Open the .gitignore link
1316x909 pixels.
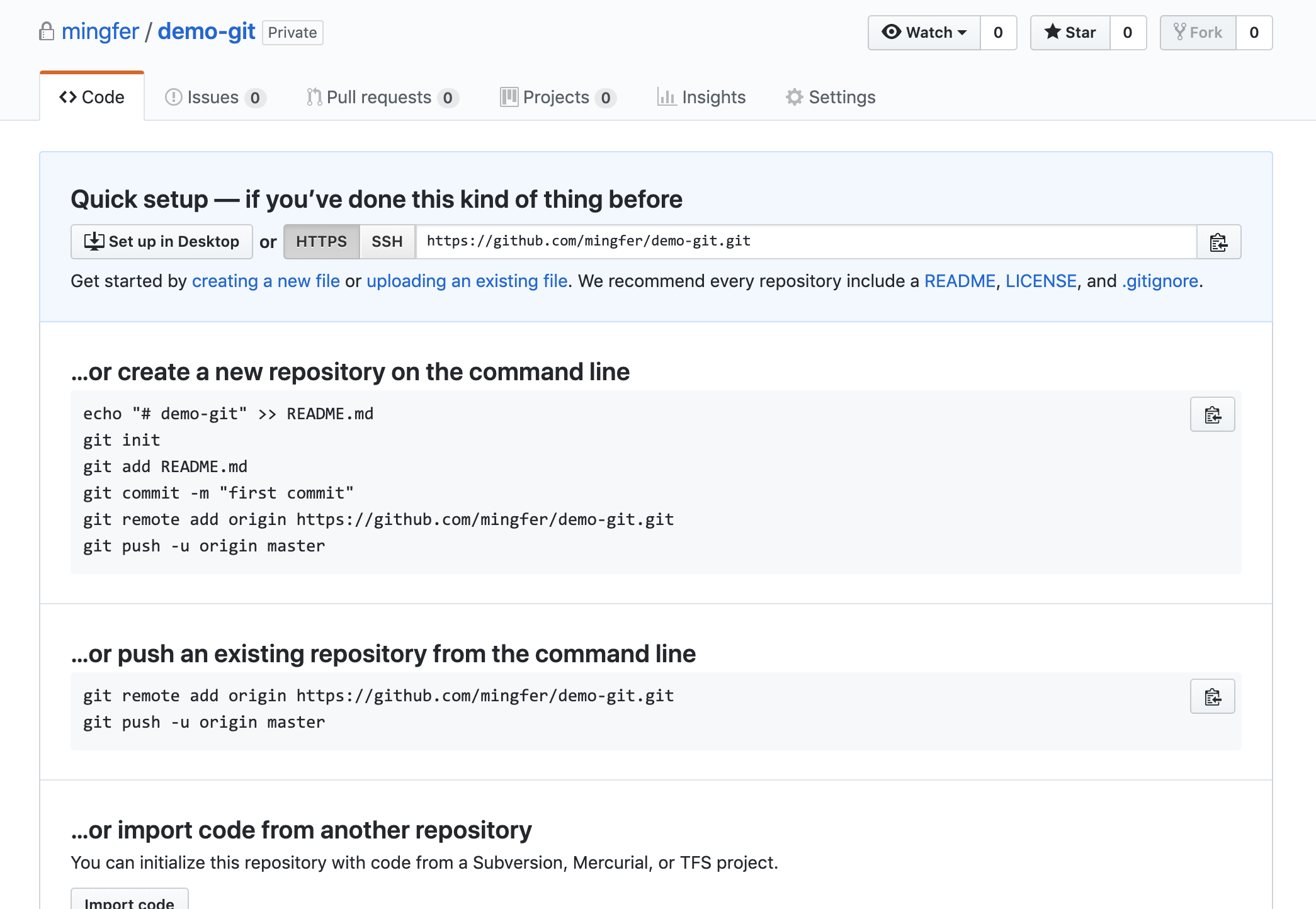pos(1160,281)
